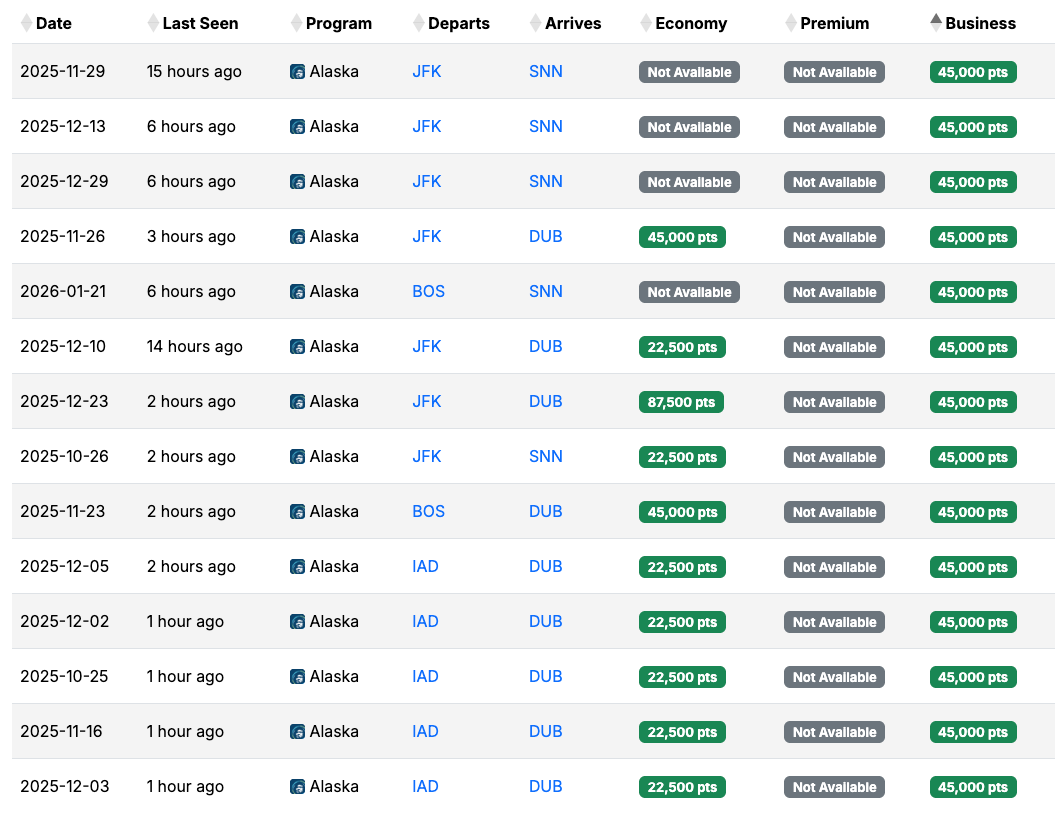
Task: Click the Not Available premium badge for 2025-11-16
Action: (x=834, y=732)
